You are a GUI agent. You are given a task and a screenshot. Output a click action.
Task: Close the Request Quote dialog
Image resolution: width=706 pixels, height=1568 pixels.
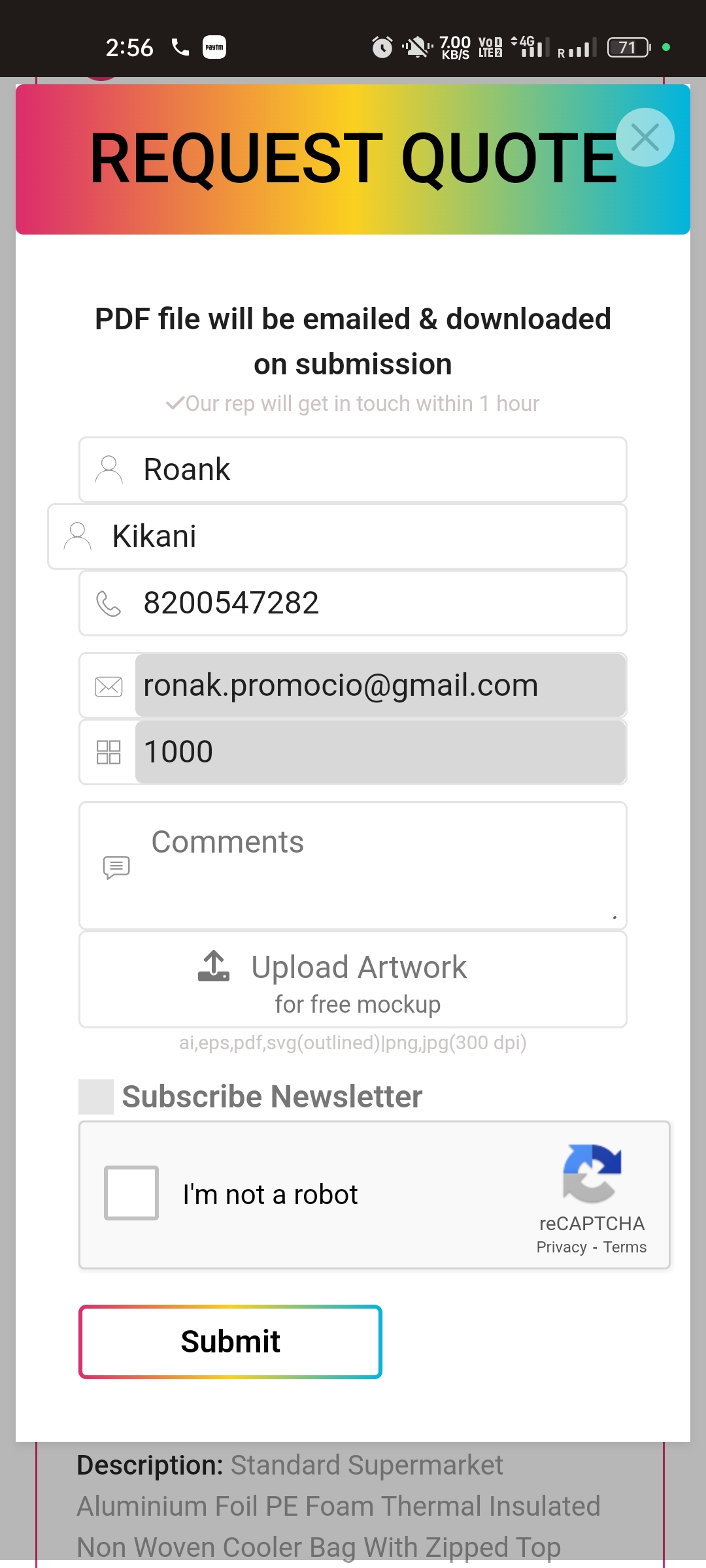pos(645,137)
